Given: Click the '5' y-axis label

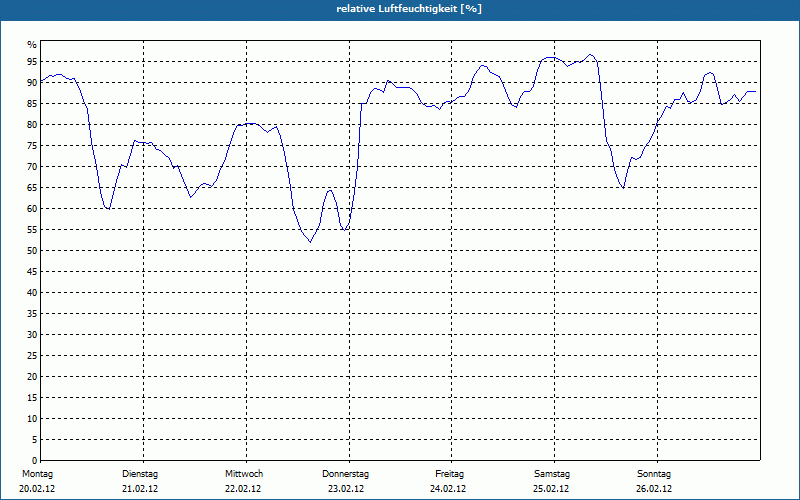Looking at the screenshot, I should 35,440.
